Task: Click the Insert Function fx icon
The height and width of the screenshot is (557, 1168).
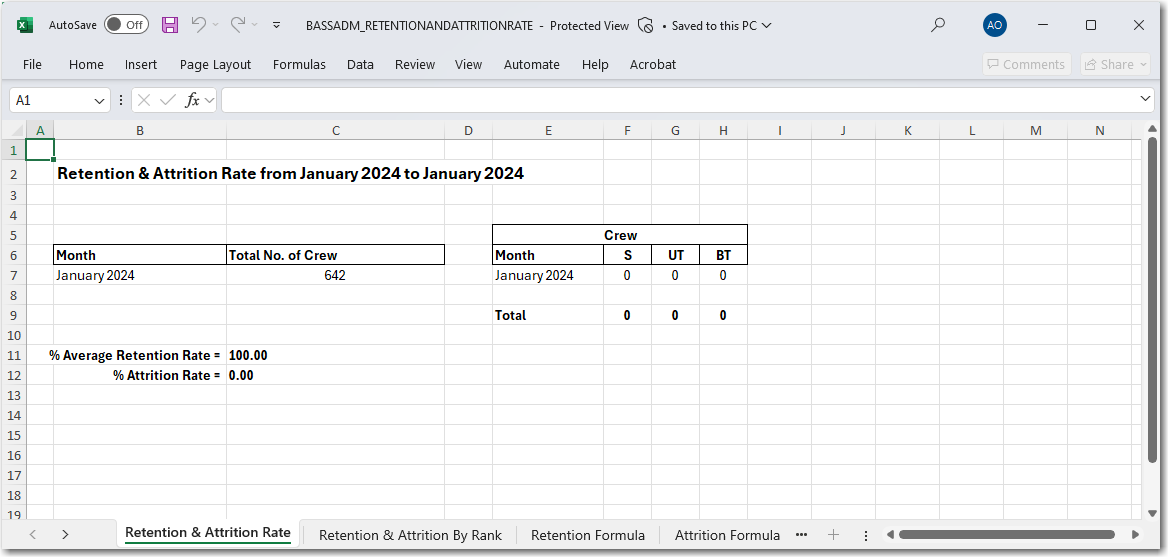Action: click(x=193, y=100)
